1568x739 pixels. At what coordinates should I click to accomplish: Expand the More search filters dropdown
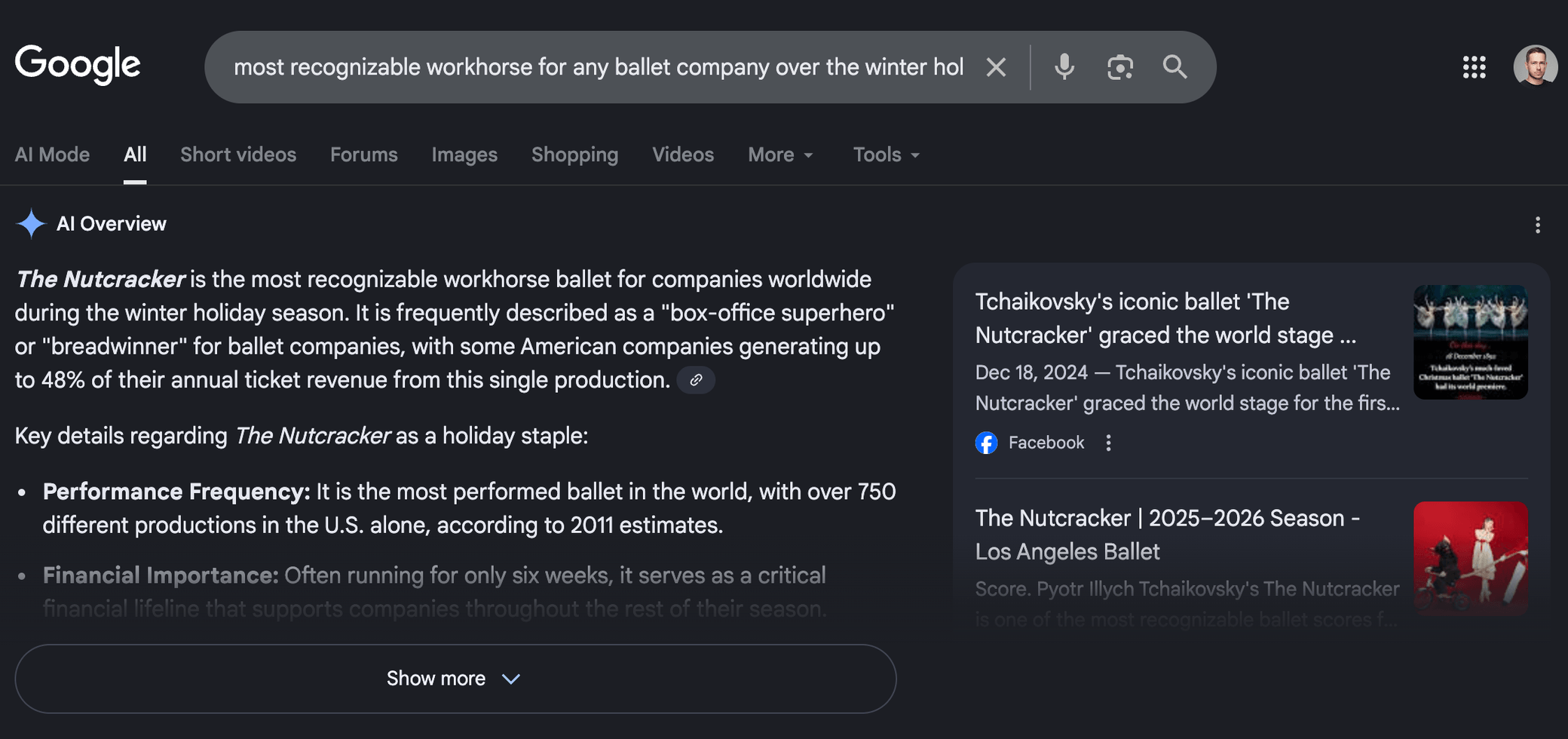tap(780, 155)
